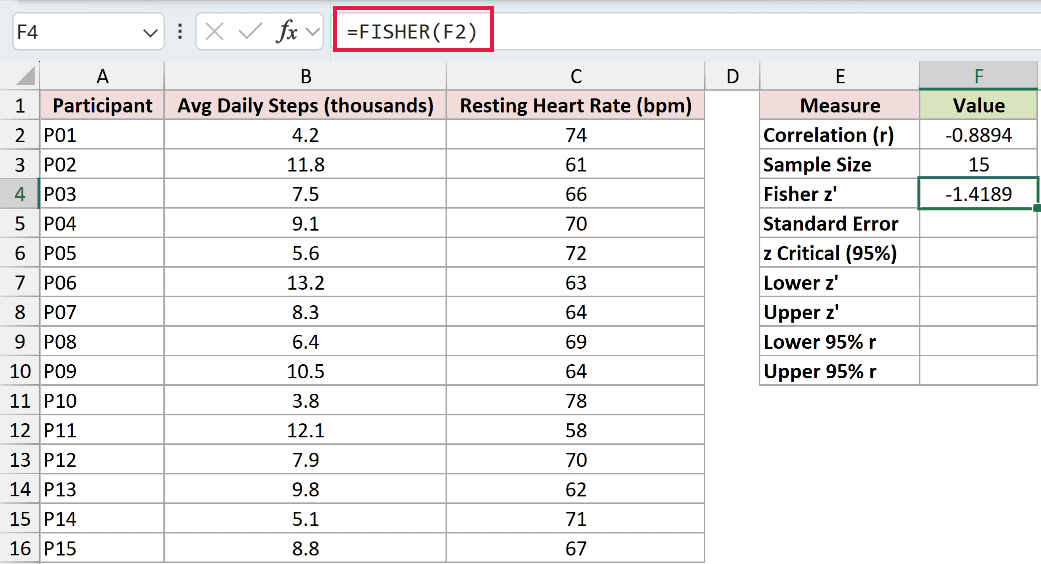The width and height of the screenshot is (1041, 564).
Task: Click the Select All corner triangle
Action: (x=25, y=76)
